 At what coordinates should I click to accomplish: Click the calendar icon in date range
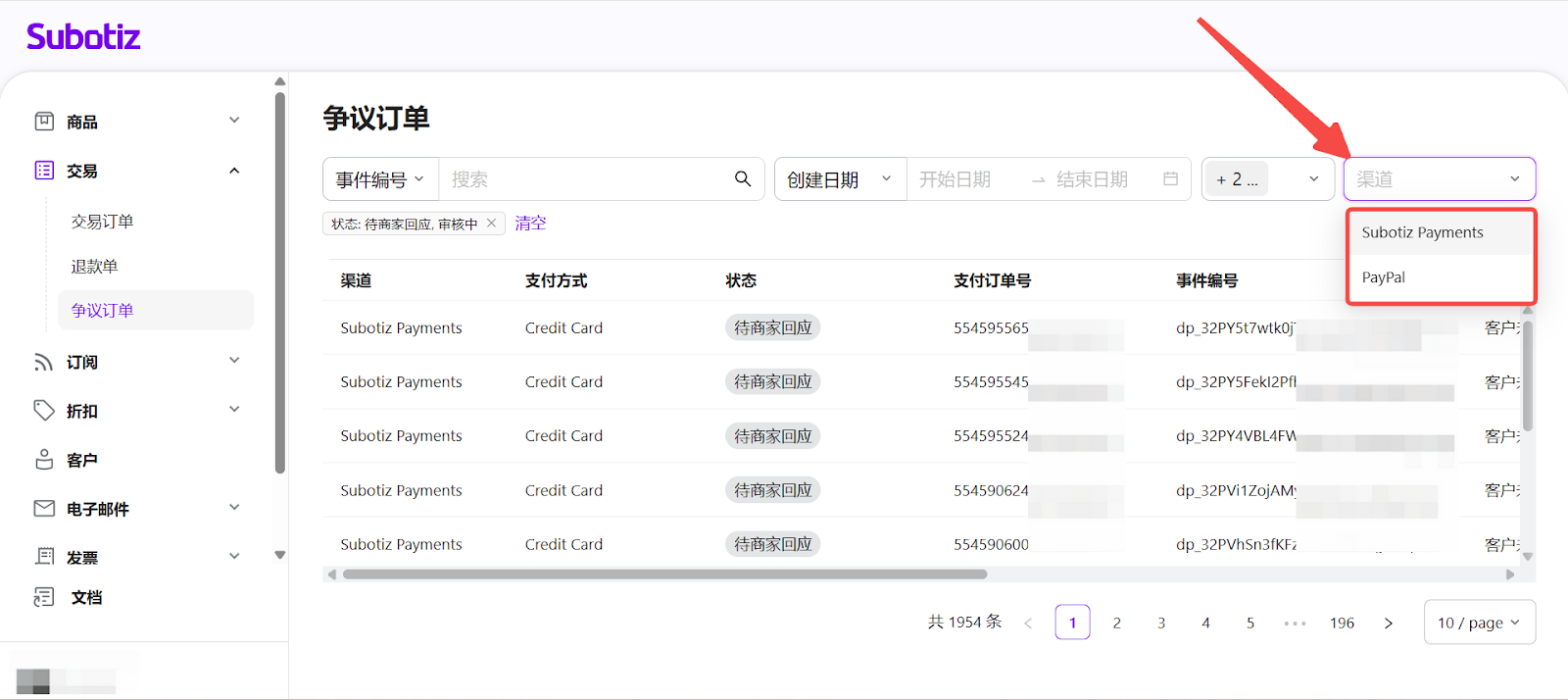click(1170, 179)
